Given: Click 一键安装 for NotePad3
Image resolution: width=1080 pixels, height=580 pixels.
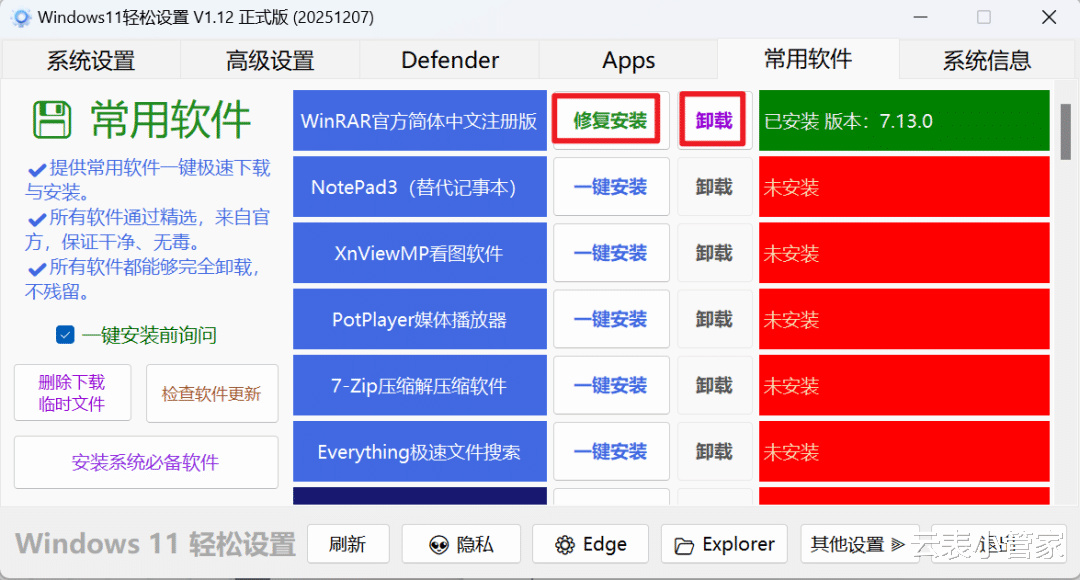Looking at the screenshot, I should click(x=611, y=187).
